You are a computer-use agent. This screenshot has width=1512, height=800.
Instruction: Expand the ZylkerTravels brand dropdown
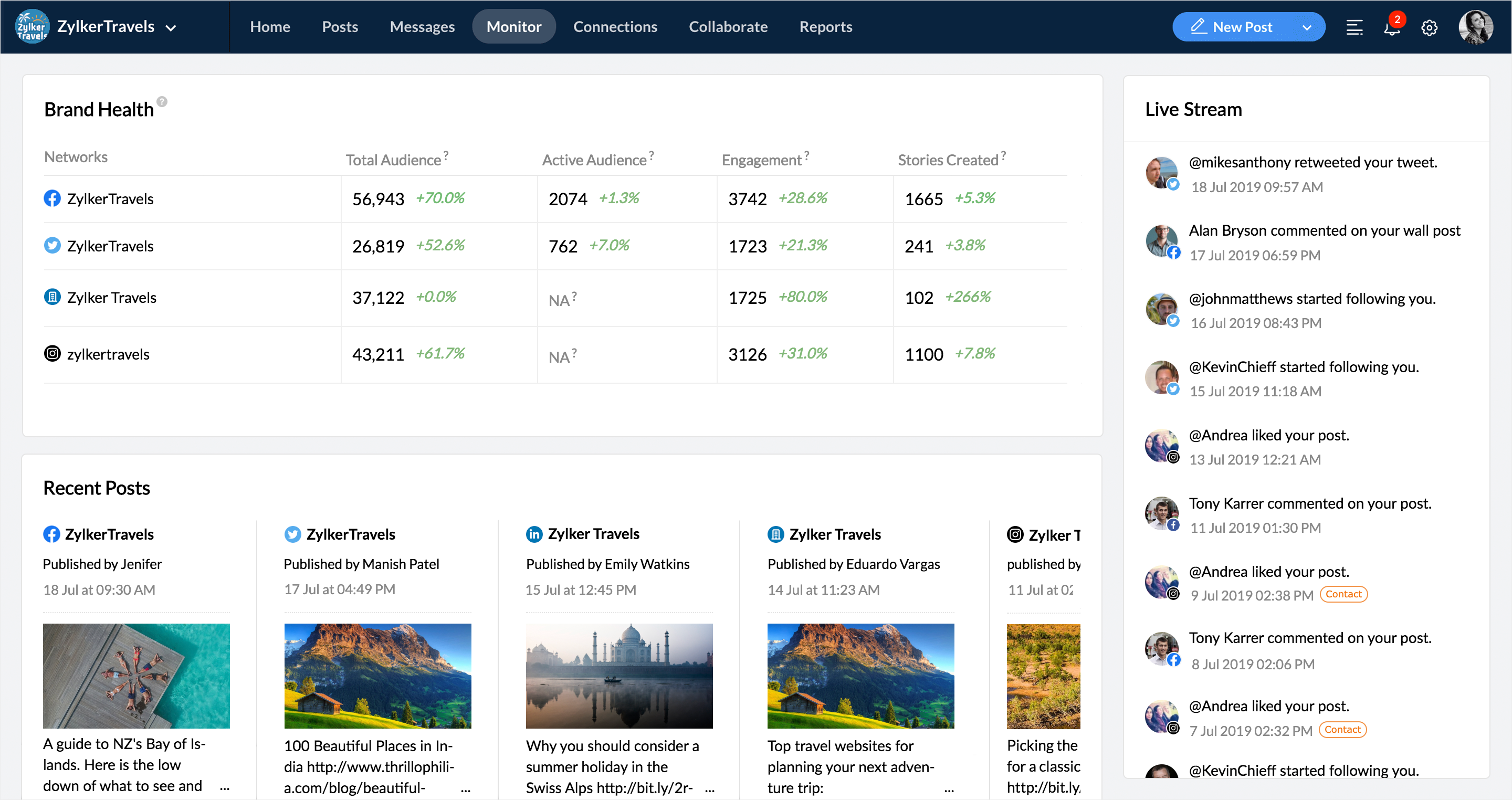click(x=171, y=28)
